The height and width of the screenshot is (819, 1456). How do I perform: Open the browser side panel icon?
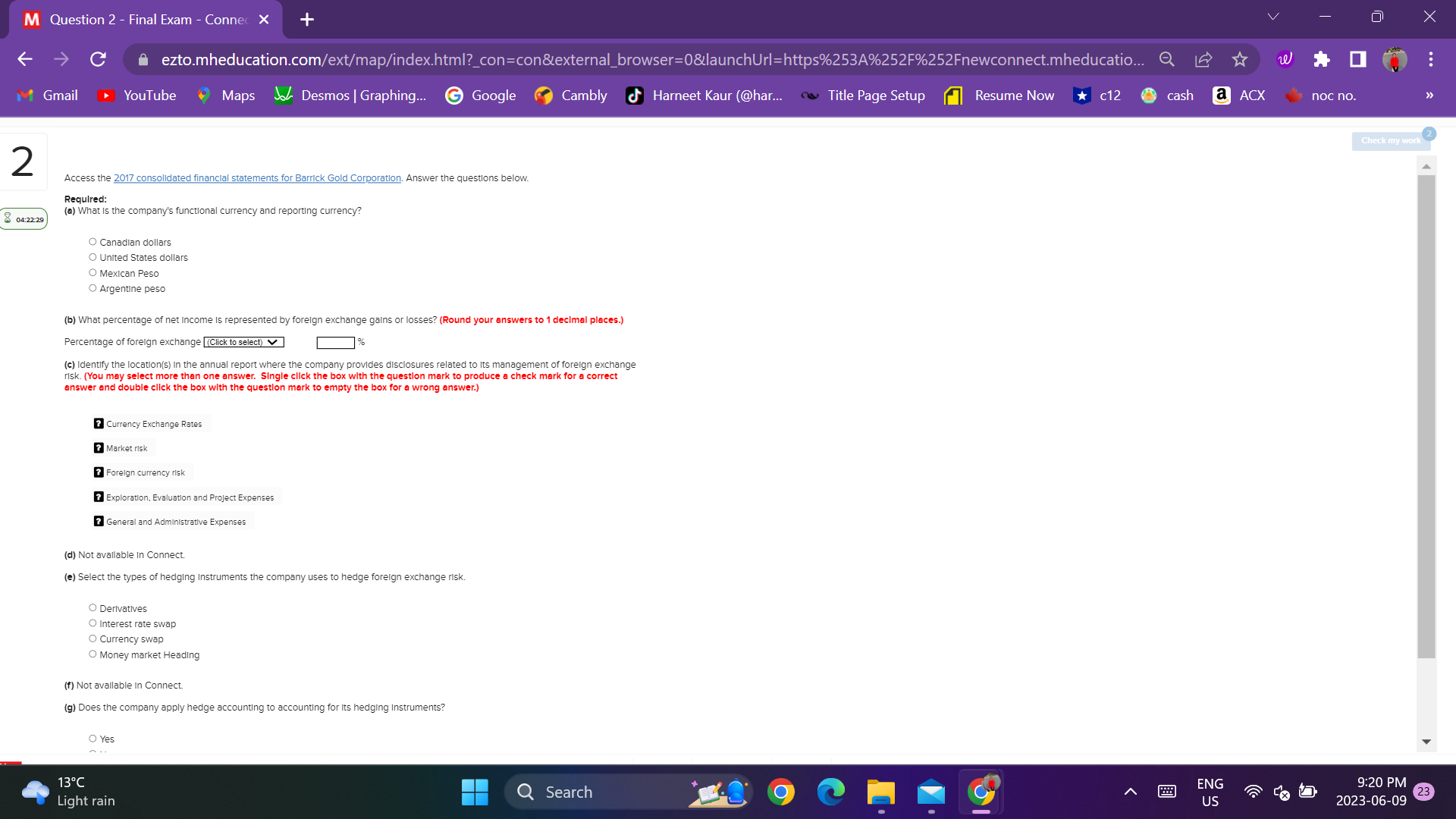[x=1358, y=59]
